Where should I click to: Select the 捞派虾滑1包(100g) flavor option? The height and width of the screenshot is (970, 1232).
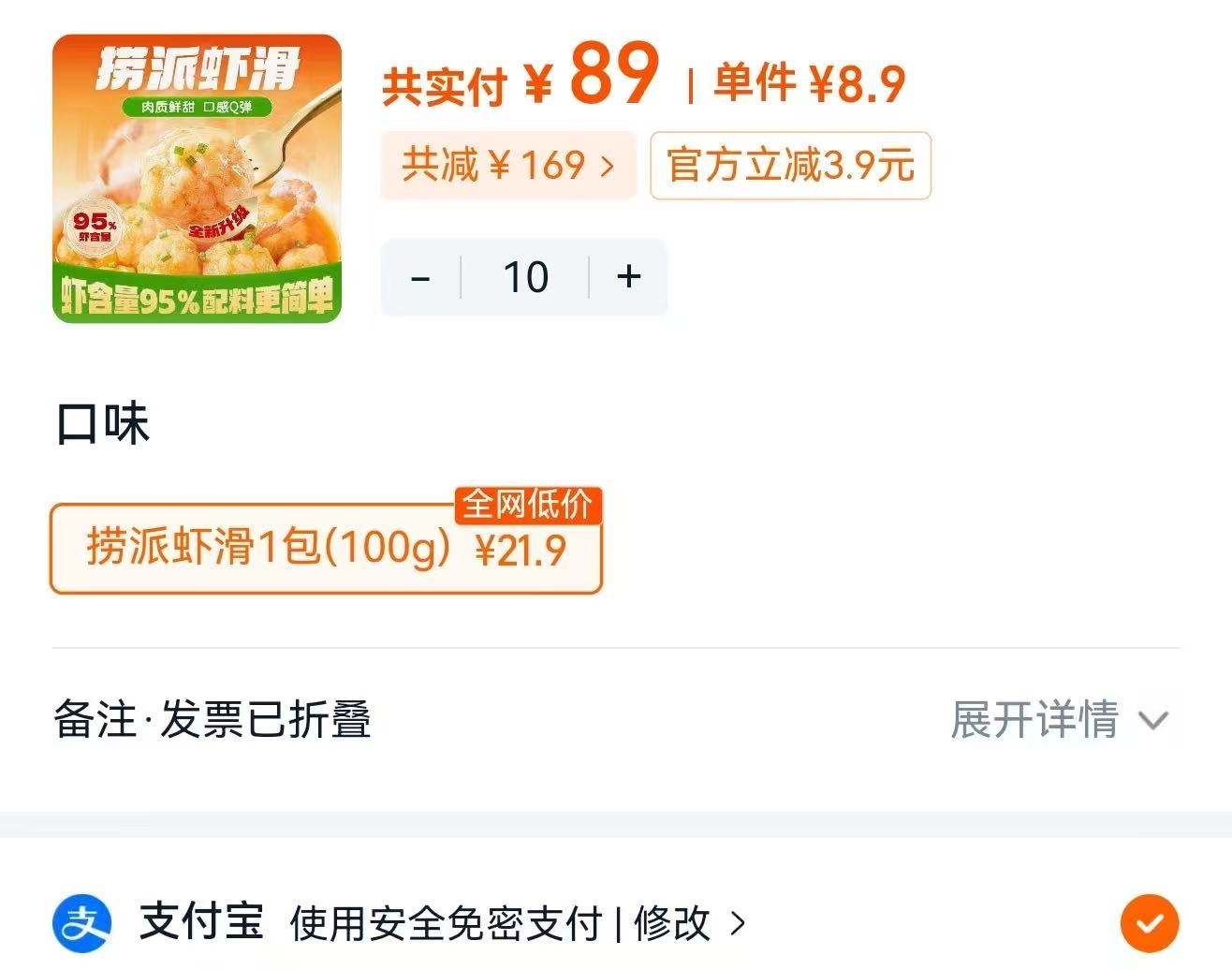pos(325,549)
